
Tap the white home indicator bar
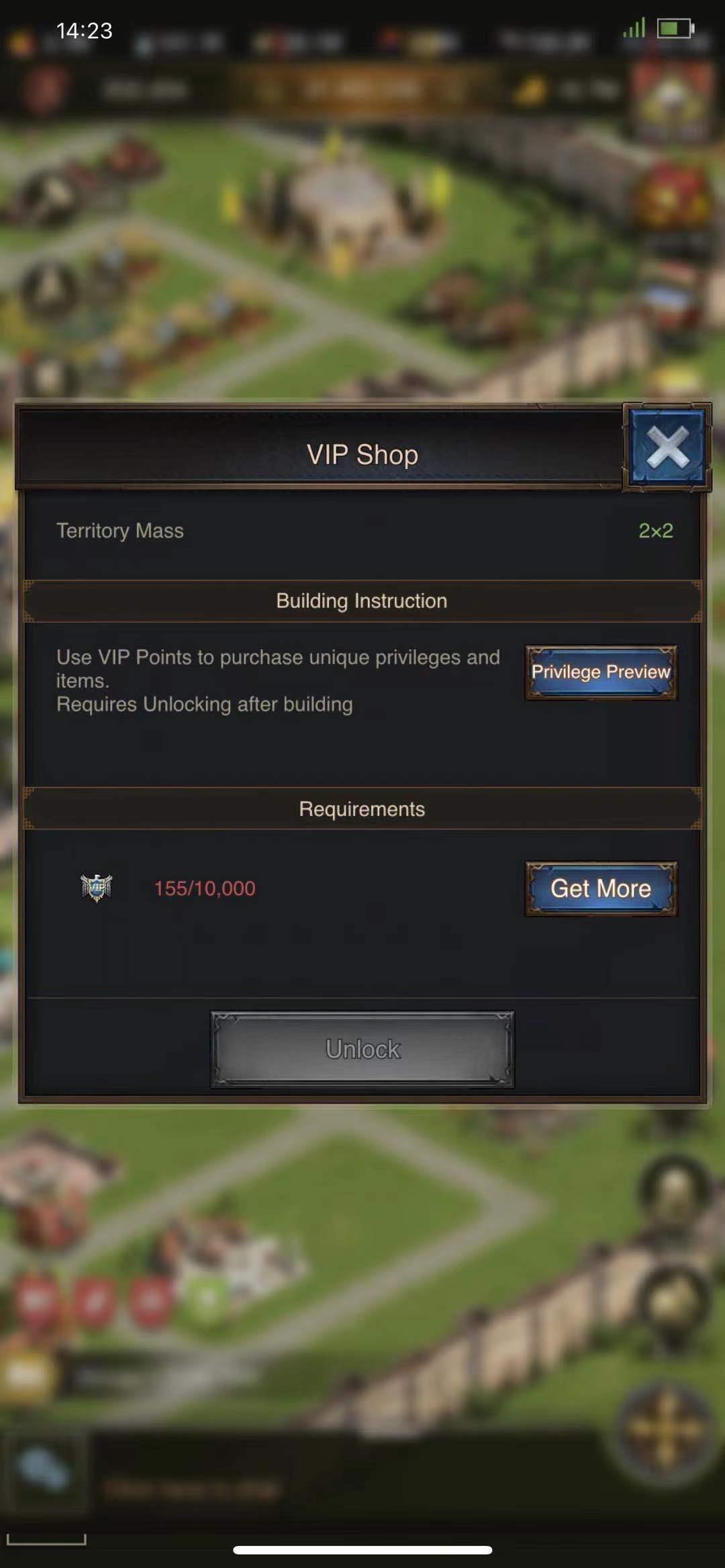[x=362, y=1550]
